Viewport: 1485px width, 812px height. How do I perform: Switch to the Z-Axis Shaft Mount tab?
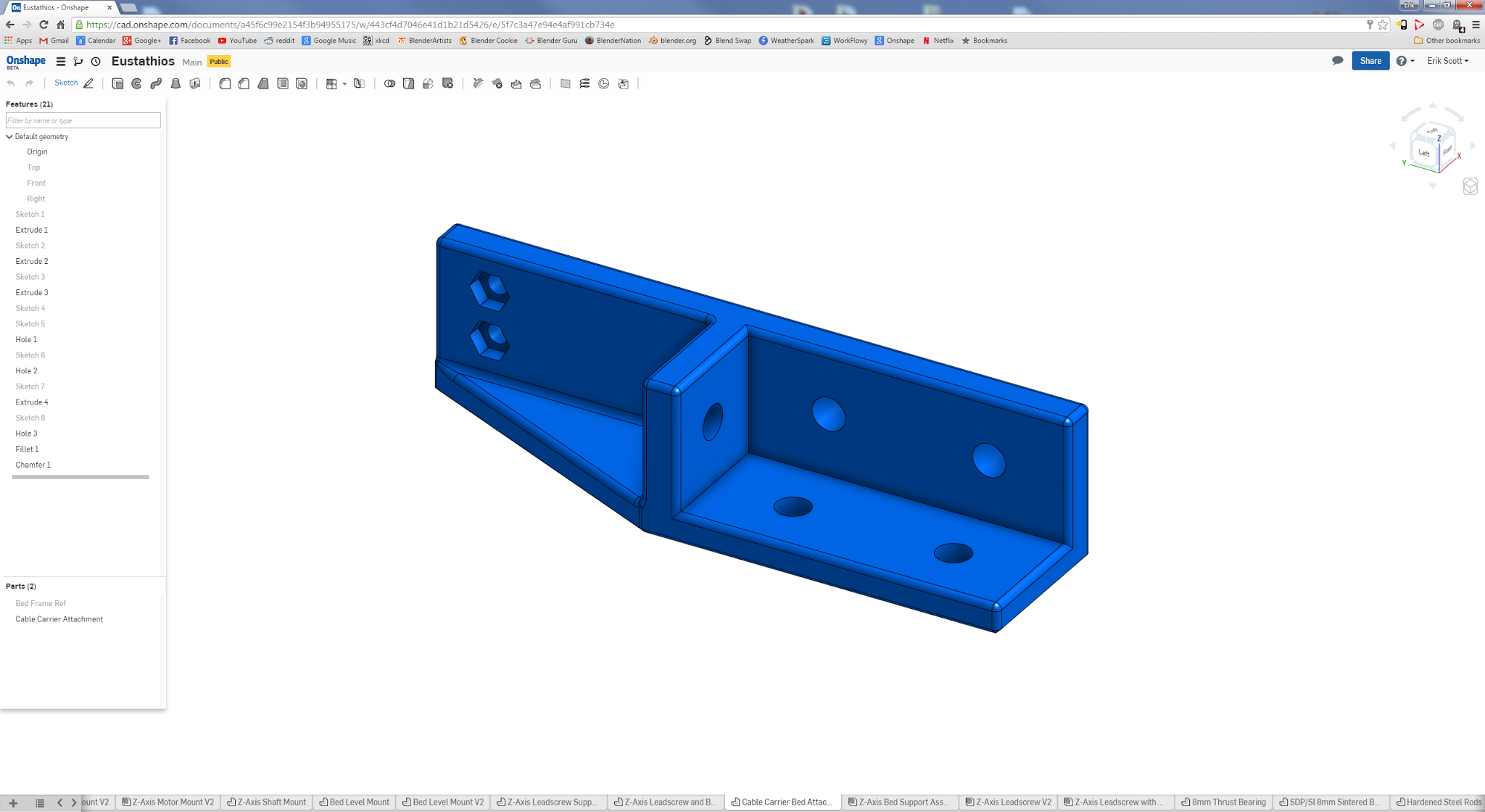point(266,802)
